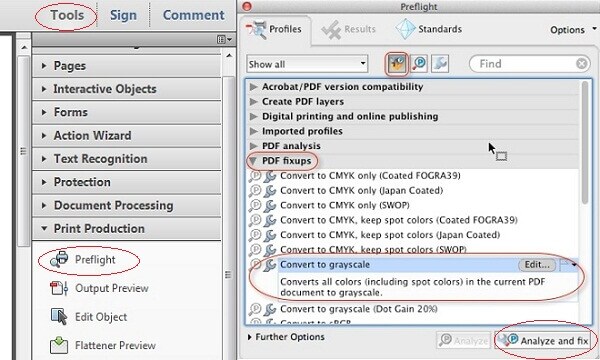
Task: Select the Convert to grayscale profile
Action: [x=325, y=265]
